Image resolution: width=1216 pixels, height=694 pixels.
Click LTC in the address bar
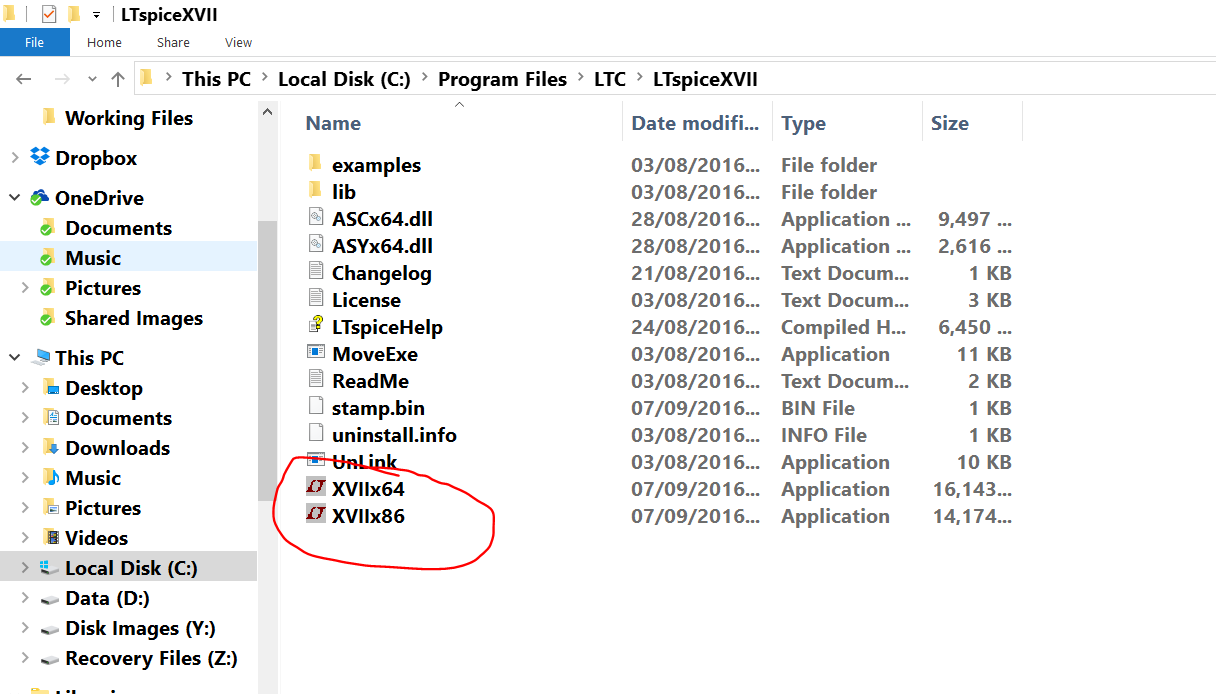tap(610, 79)
